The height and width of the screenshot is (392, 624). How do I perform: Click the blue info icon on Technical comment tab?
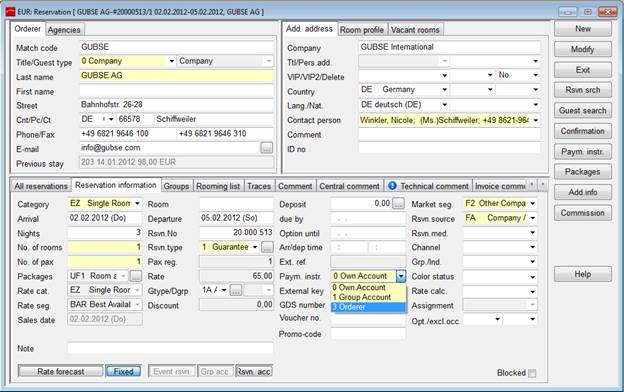pos(392,185)
